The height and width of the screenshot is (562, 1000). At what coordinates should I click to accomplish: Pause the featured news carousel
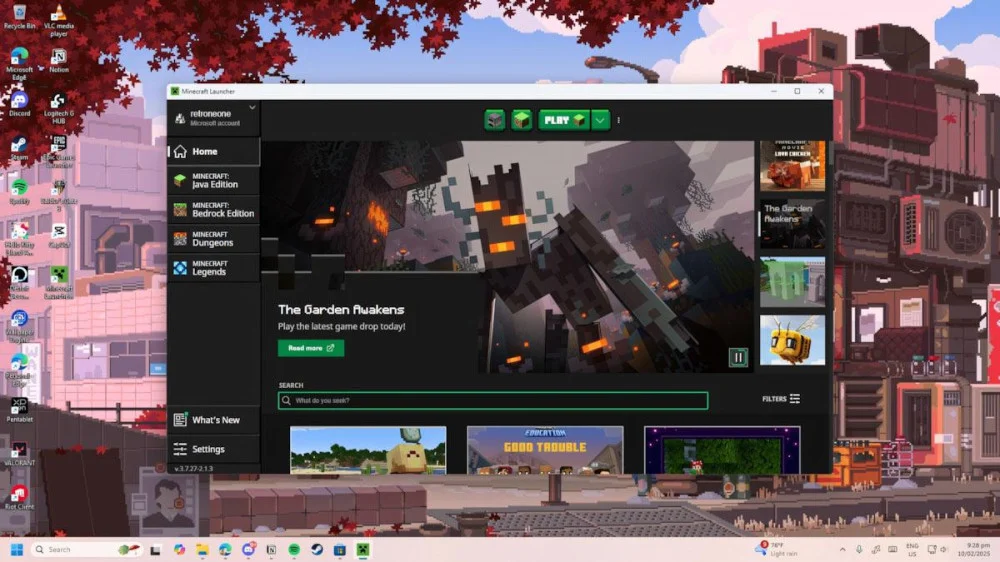point(738,357)
